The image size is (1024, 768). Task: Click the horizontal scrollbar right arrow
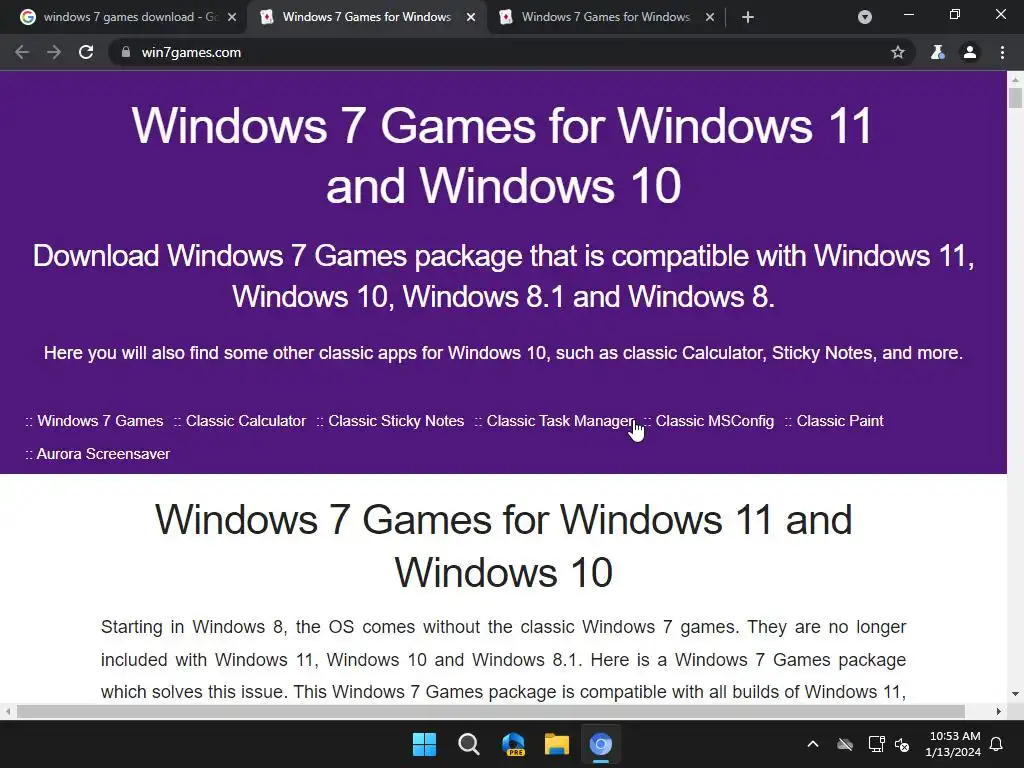click(999, 711)
